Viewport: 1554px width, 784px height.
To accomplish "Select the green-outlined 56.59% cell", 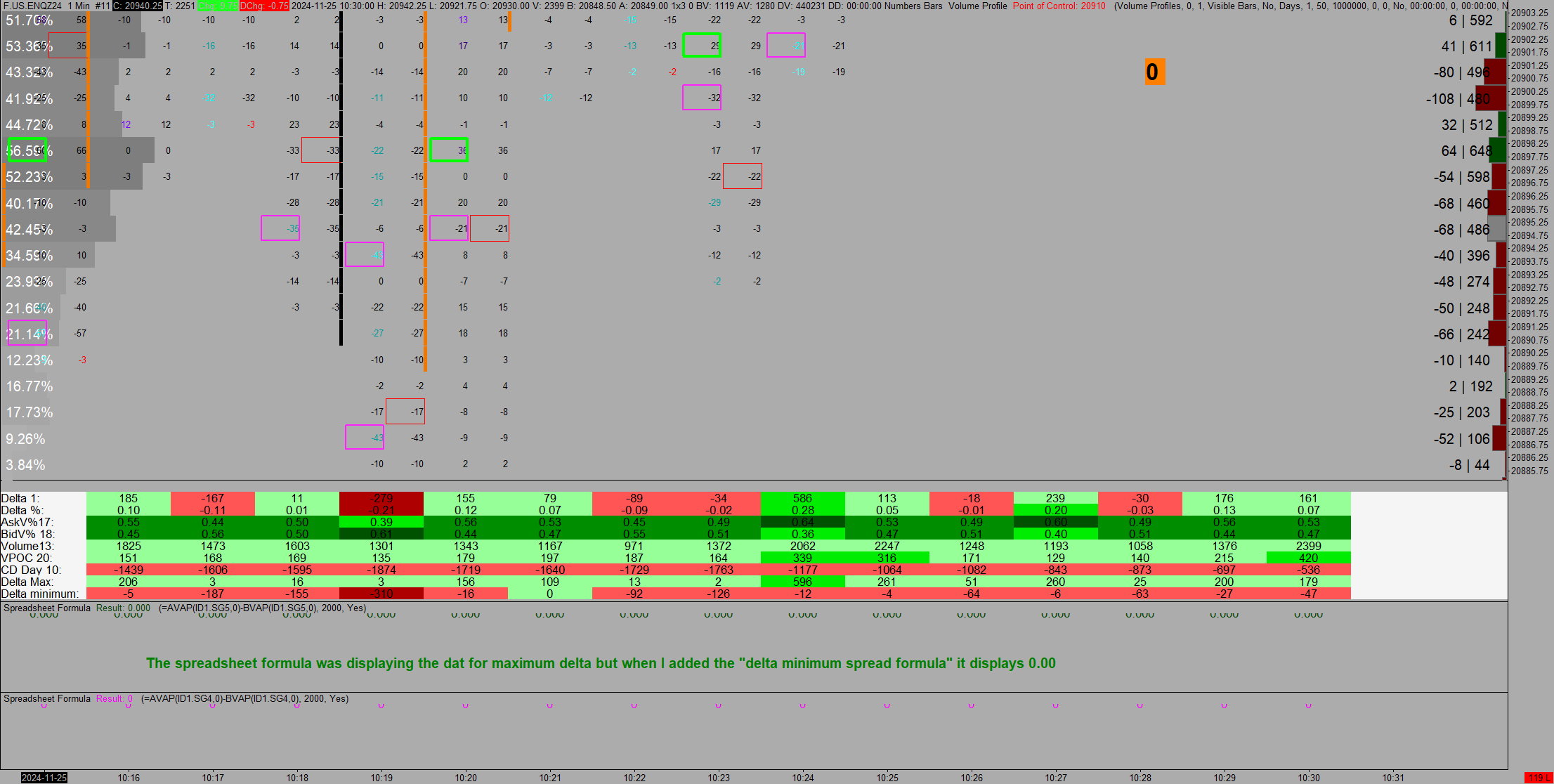I will coord(27,150).
